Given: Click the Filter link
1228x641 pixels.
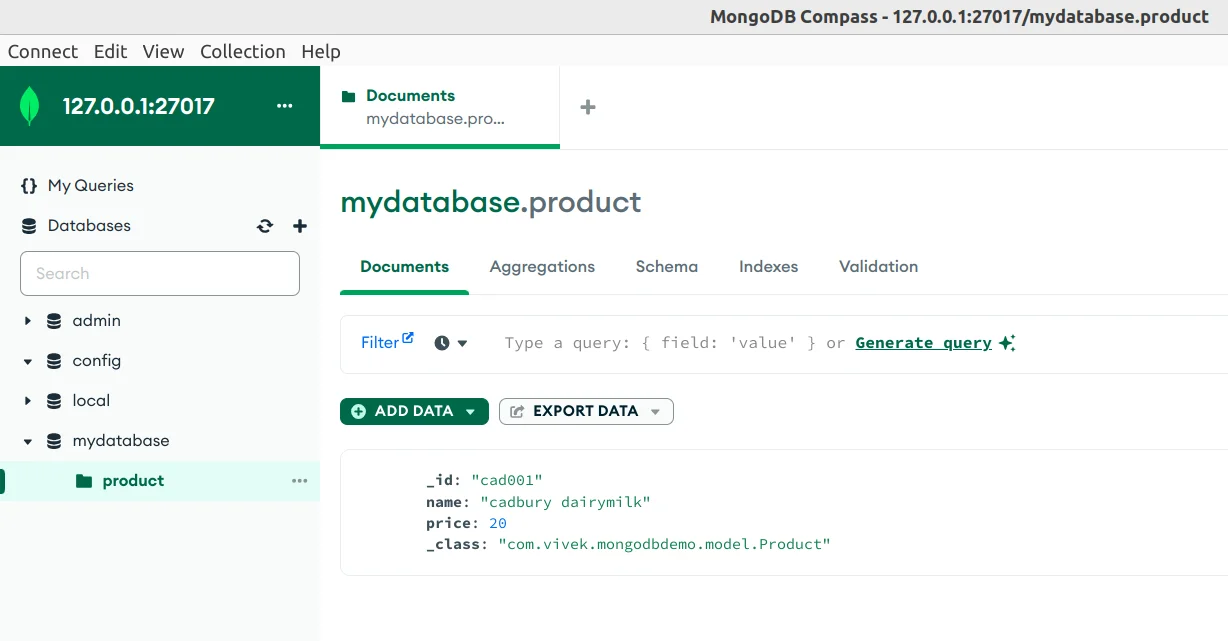Looking at the screenshot, I should (x=380, y=343).
